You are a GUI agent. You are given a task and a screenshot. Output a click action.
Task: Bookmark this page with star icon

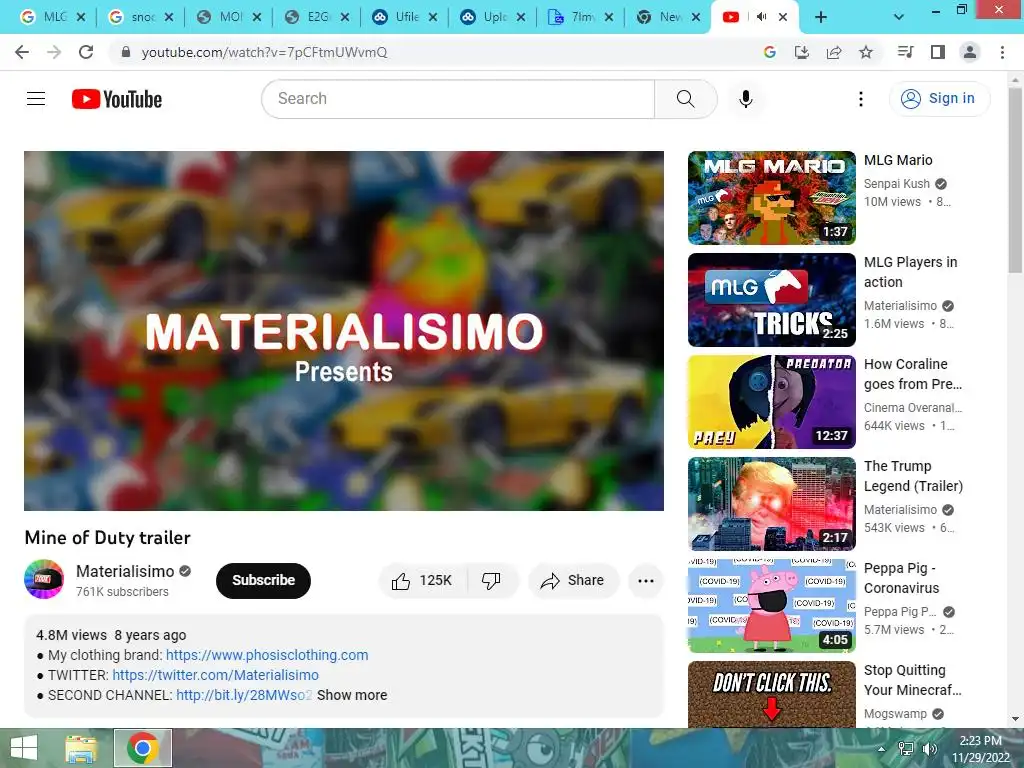click(x=866, y=52)
